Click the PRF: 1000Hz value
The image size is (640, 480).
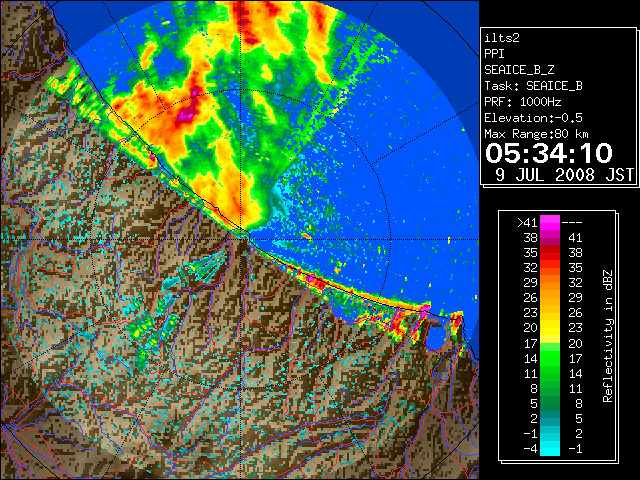tap(523, 102)
